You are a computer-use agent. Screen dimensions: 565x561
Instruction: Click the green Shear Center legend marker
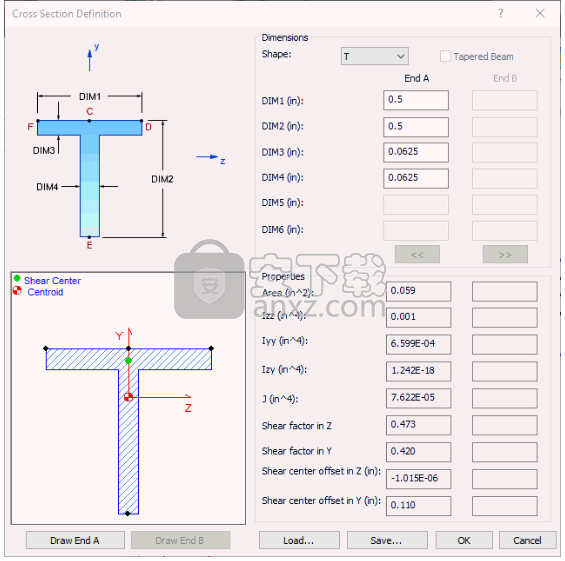pos(17,278)
